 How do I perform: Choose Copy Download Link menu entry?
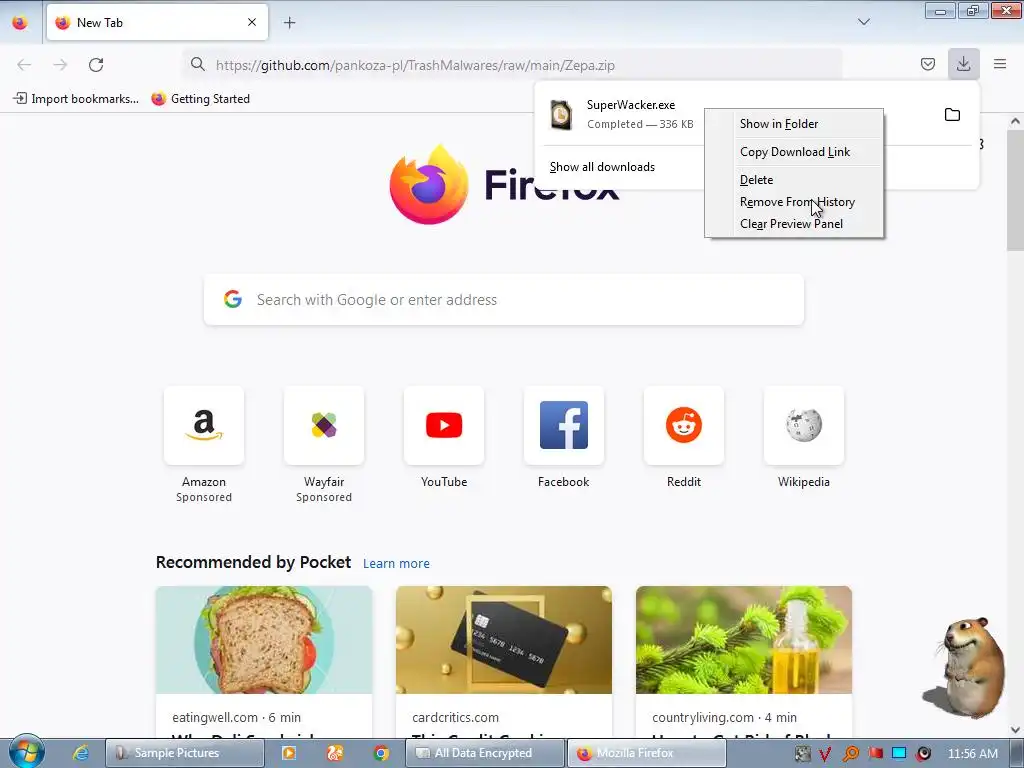point(794,152)
